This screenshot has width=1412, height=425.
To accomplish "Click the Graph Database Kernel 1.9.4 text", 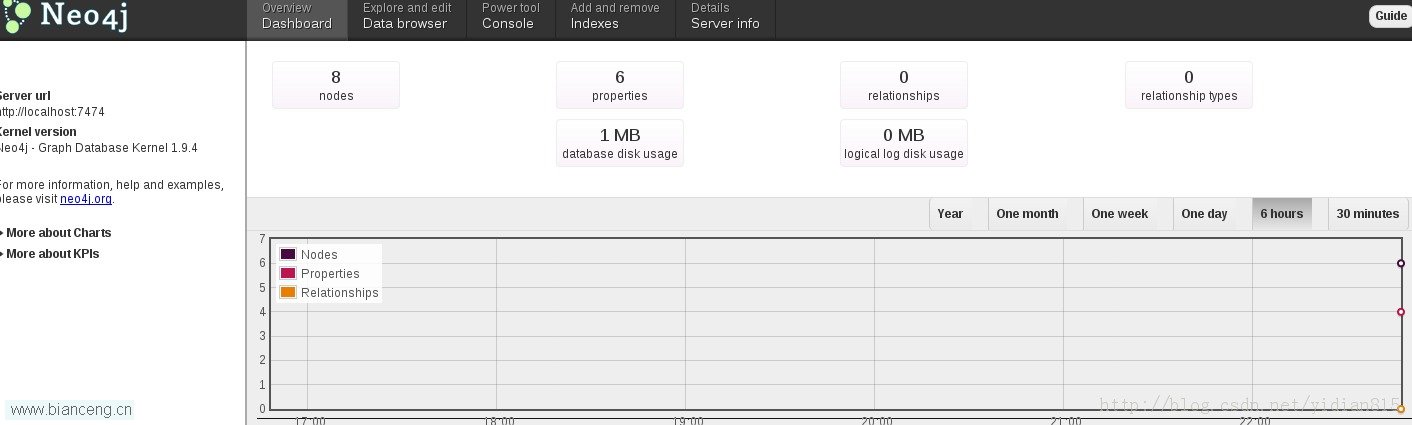I will pyautogui.click(x=99, y=148).
